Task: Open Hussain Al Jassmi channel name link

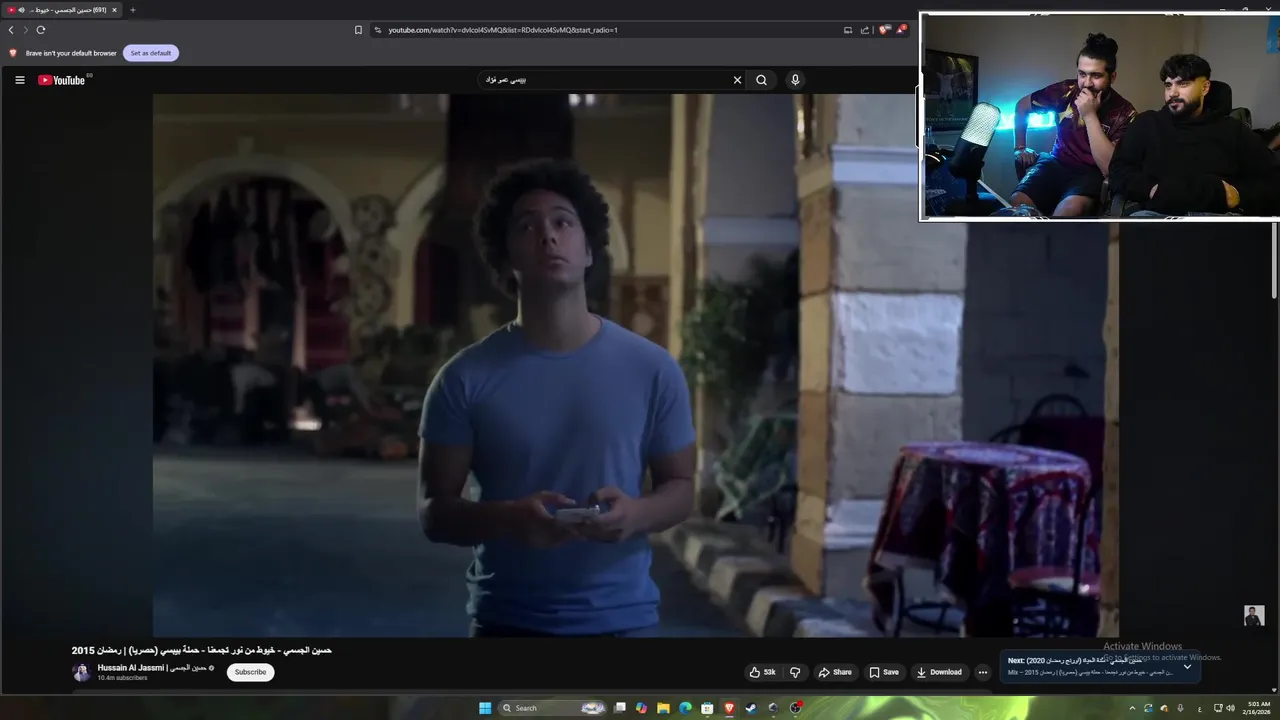Action: point(152,667)
